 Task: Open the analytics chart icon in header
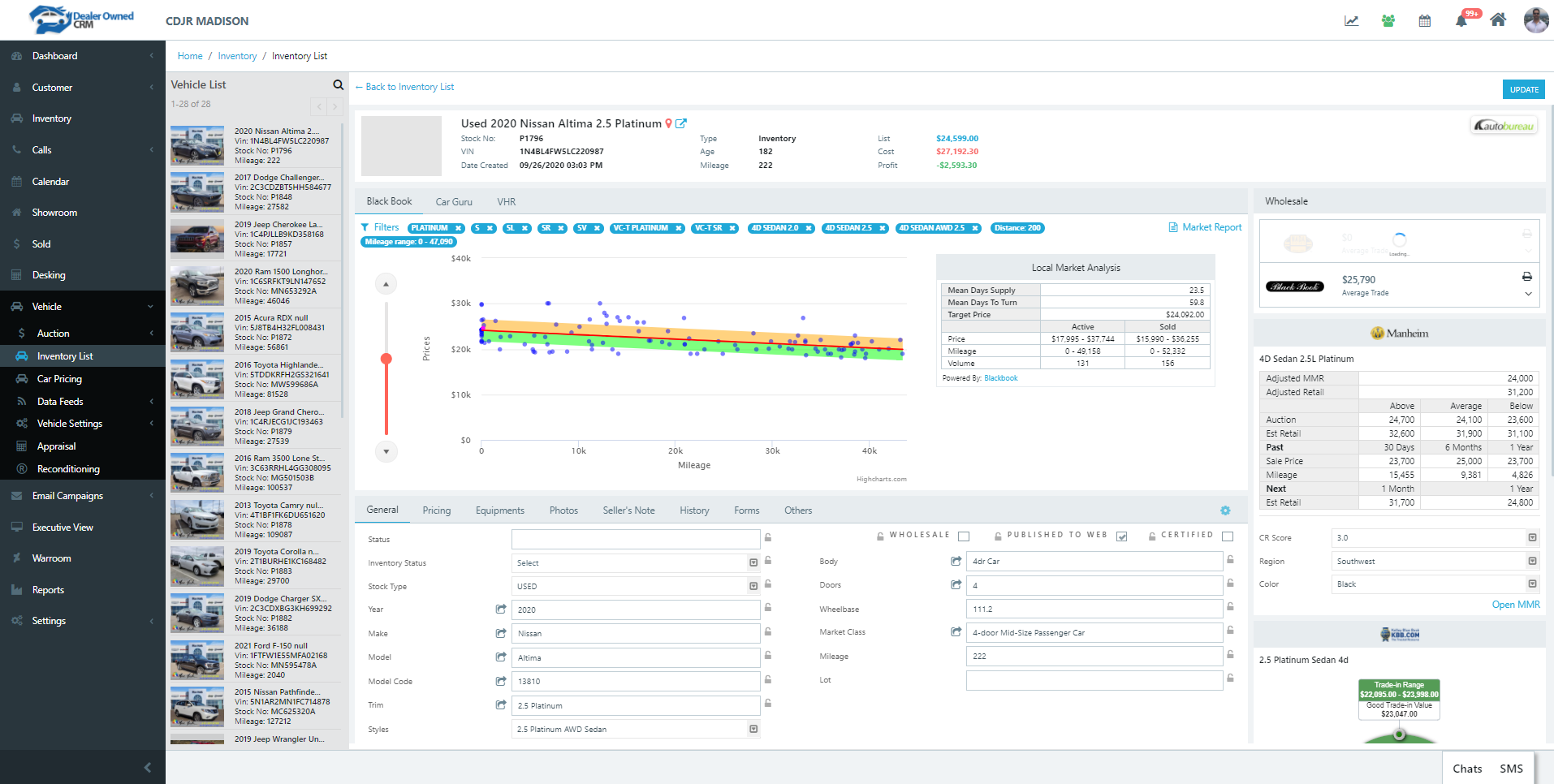click(1351, 21)
